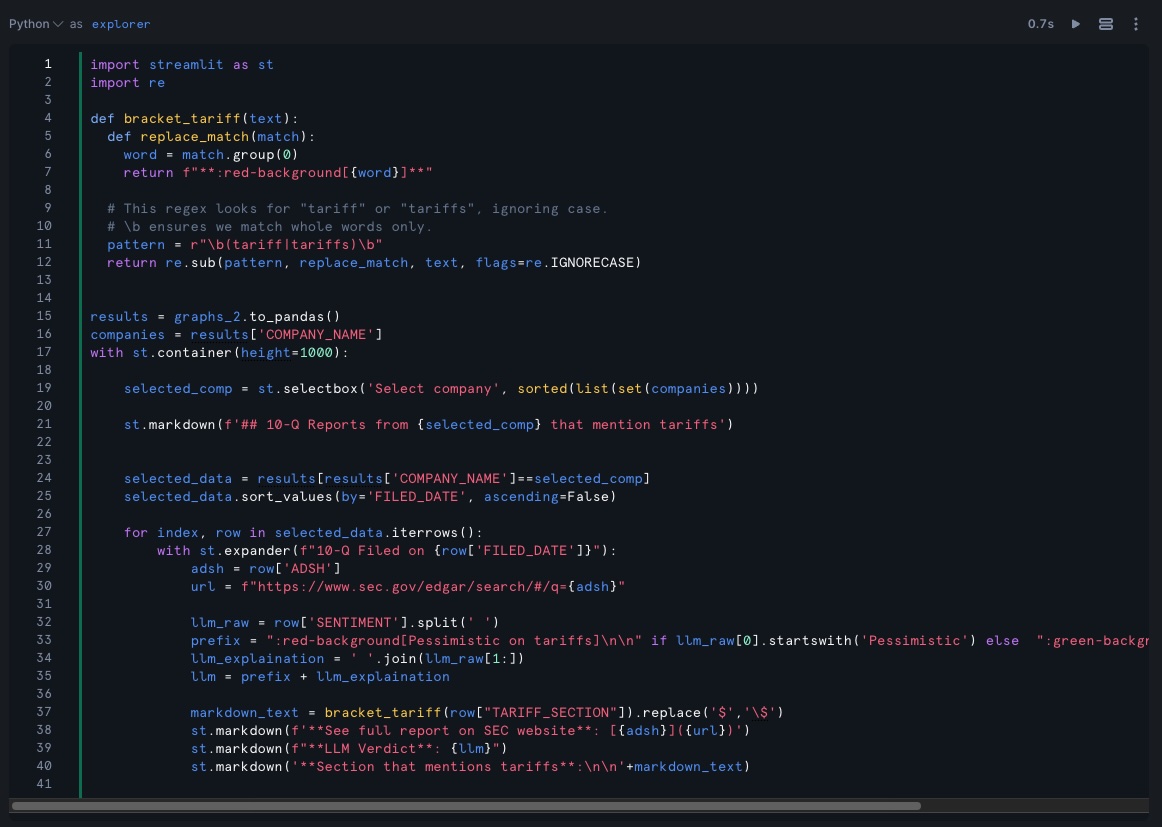This screenshot has width=1162, height=827.
Task: Run the explorer cell with play button
Action: [x=1076, y=24]
